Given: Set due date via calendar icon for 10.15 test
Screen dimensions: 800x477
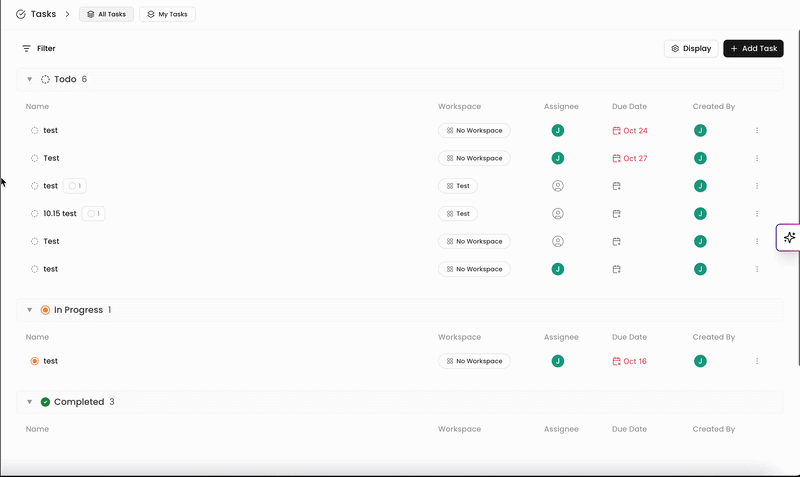Looking at the screenshot, I should 616,214.
